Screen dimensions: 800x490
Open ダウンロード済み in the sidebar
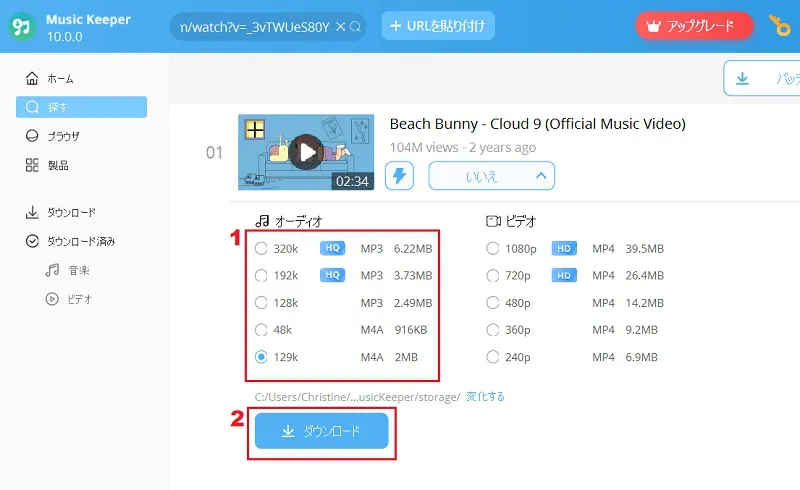pyautogui.click(x=81, y=241)
